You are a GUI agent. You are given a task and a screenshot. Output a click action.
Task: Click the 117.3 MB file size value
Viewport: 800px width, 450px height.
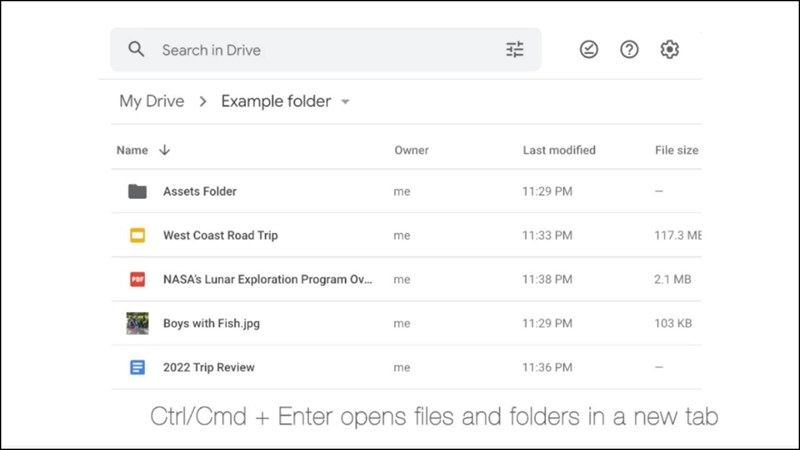678,235
